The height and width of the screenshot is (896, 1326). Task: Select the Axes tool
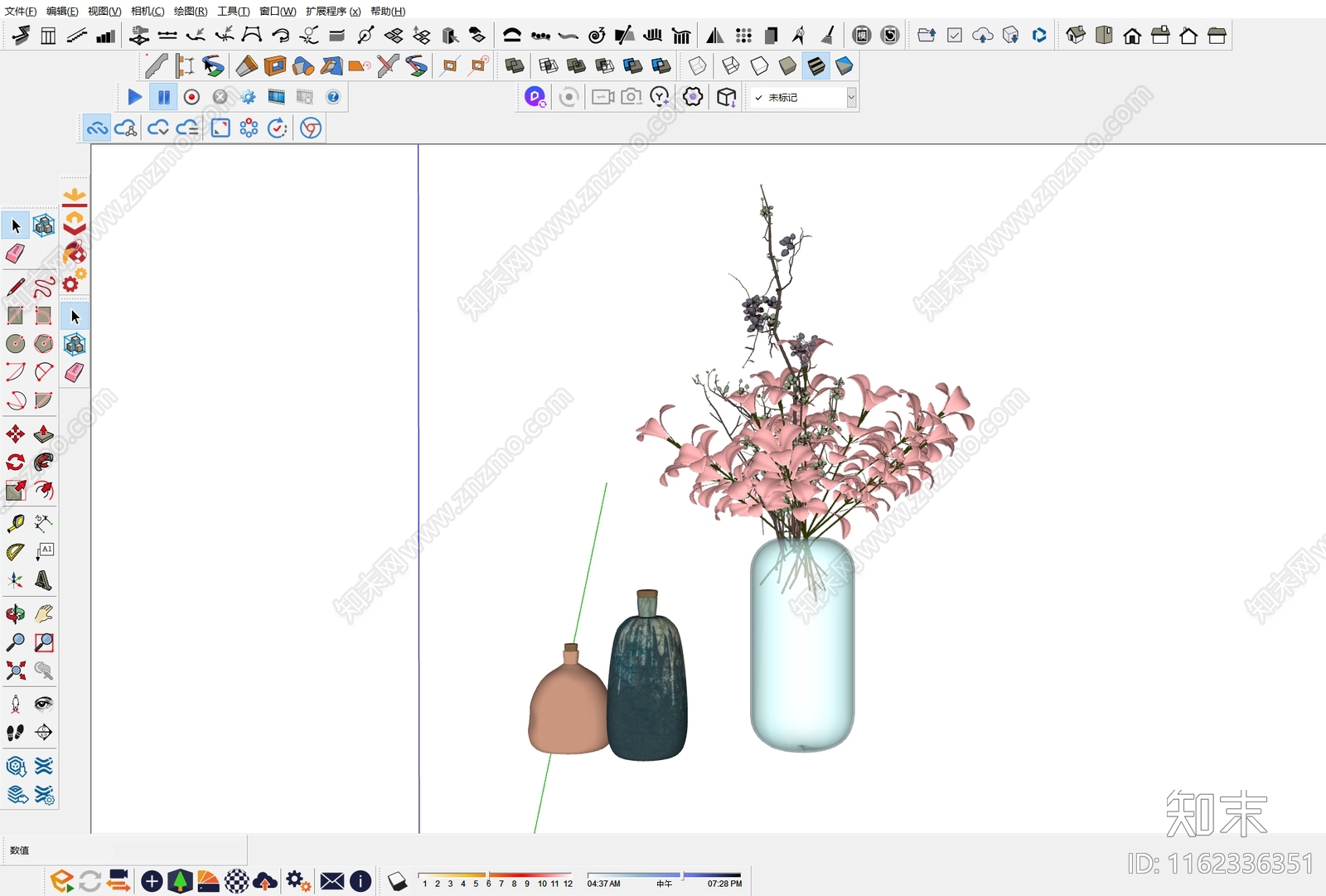click(x=16, y=580)
